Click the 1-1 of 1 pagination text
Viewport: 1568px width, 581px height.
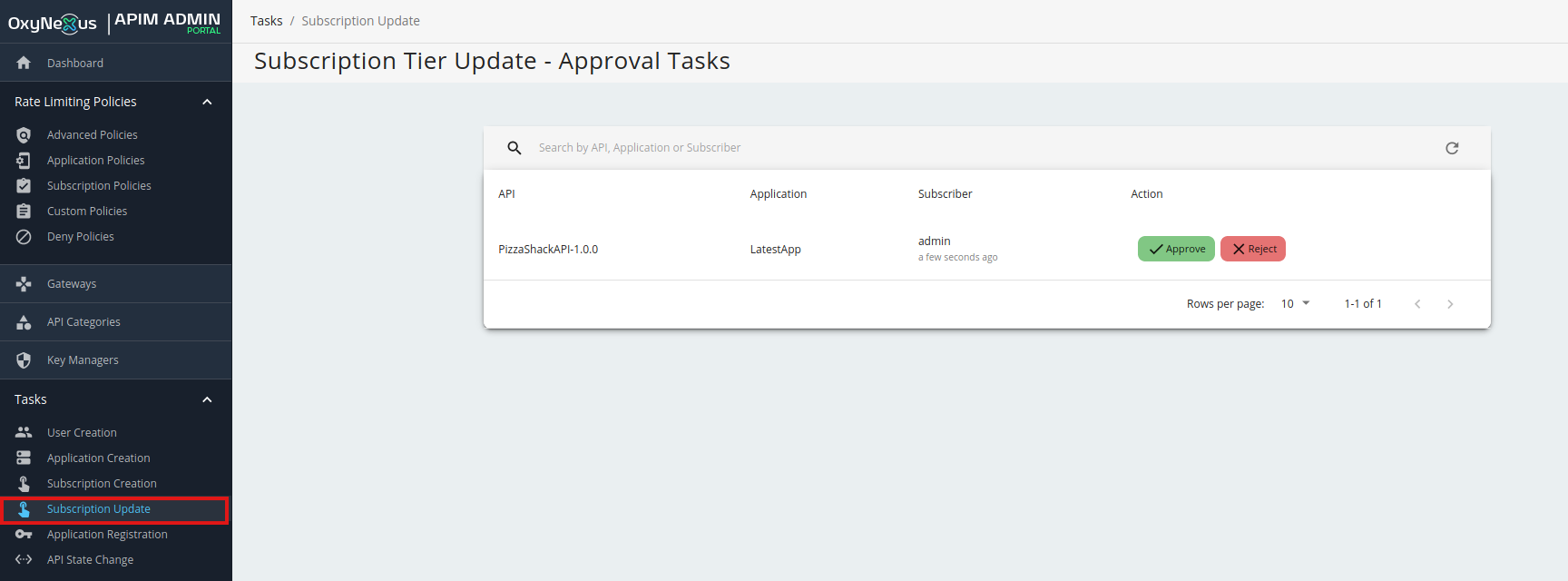tap(1363, 304)
